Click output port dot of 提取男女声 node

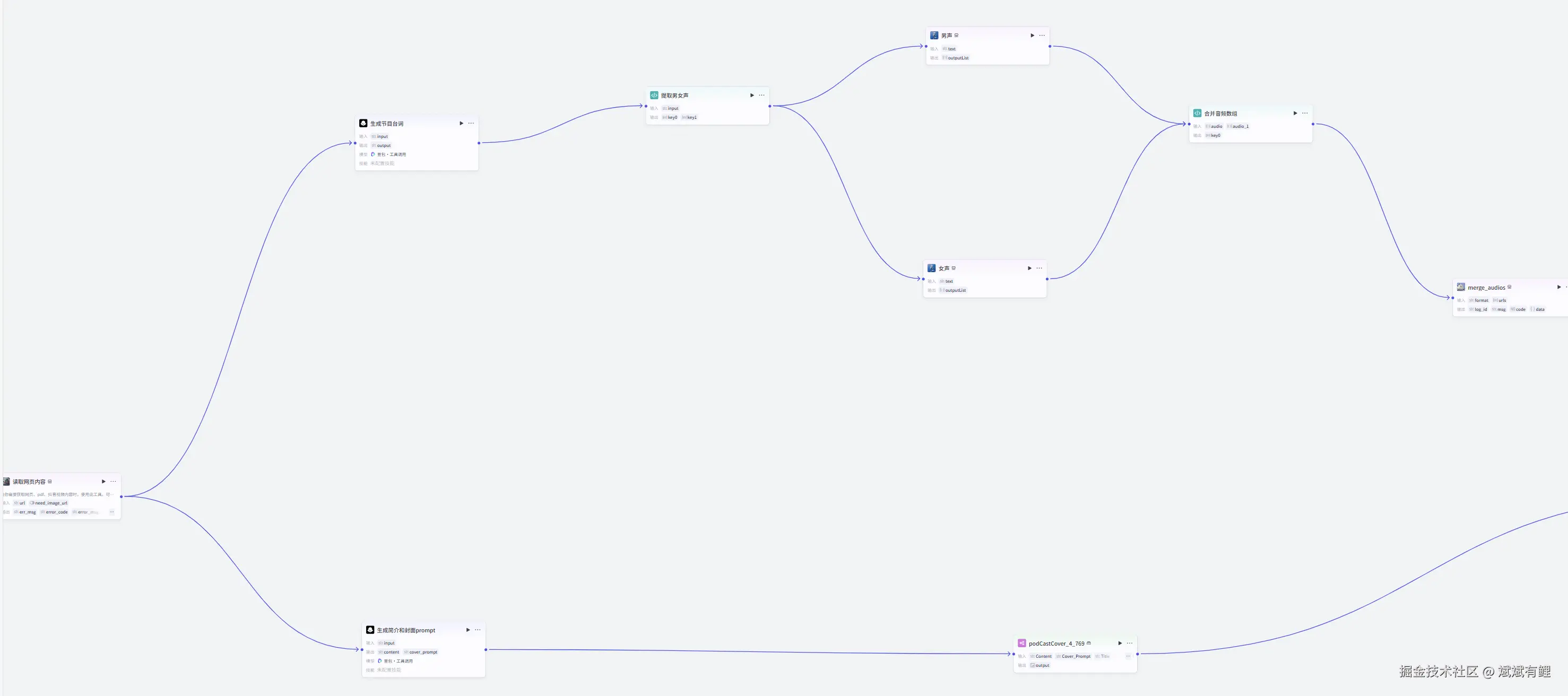tap(770, 106)
